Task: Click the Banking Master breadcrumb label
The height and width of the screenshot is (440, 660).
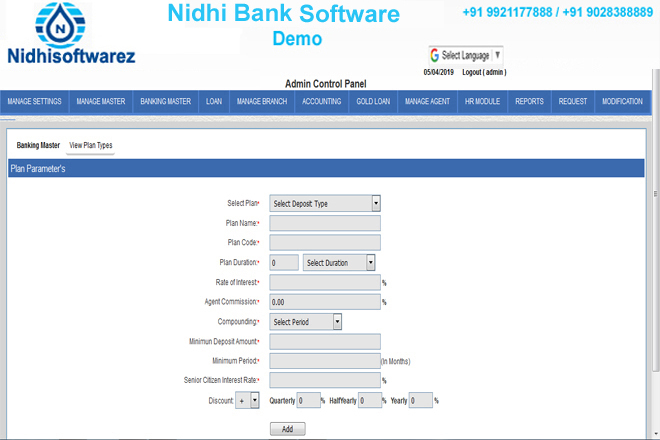Action: tap(38, 145)
